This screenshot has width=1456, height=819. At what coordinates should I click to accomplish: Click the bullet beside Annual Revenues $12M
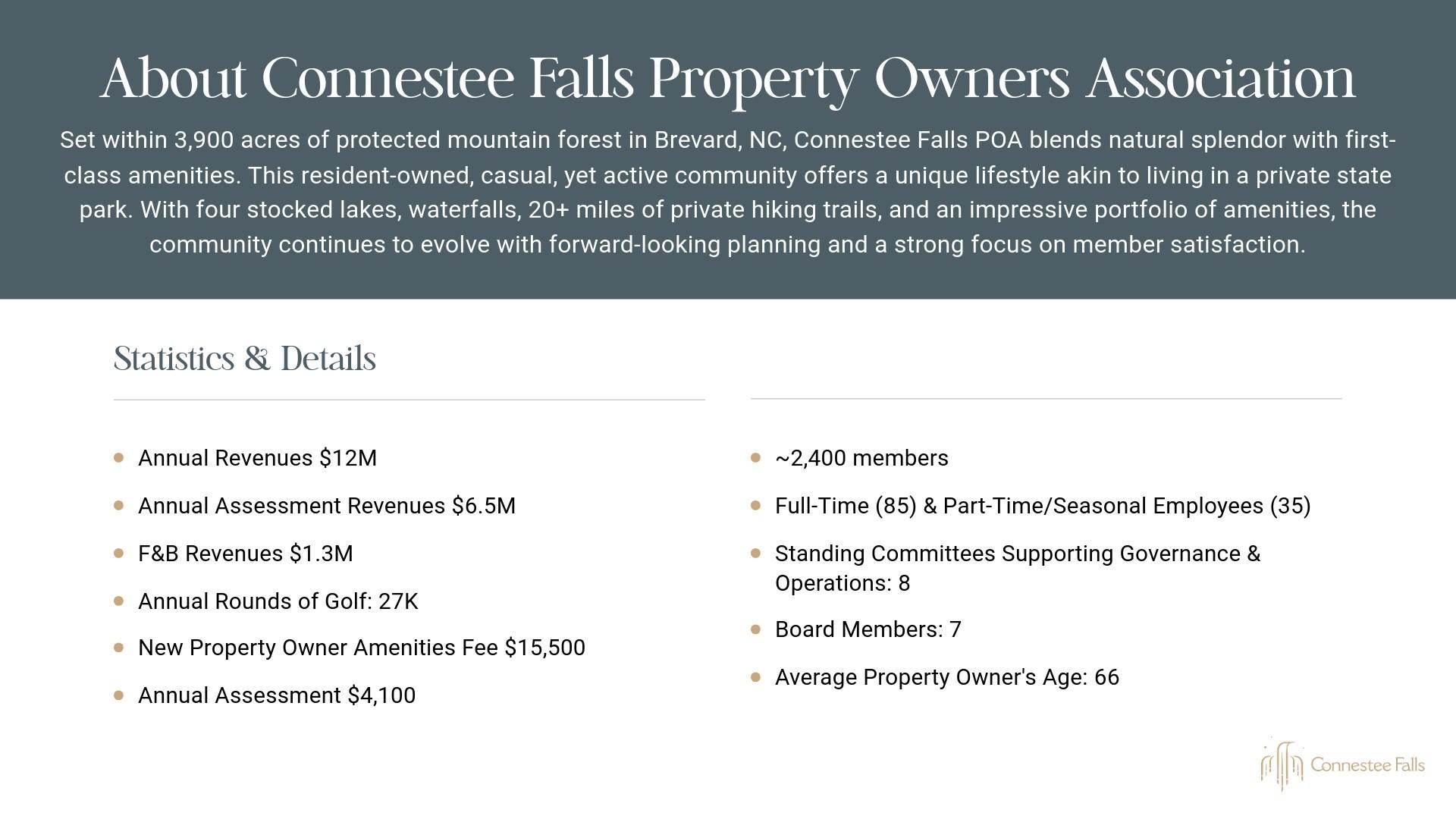tap(119, 458)
